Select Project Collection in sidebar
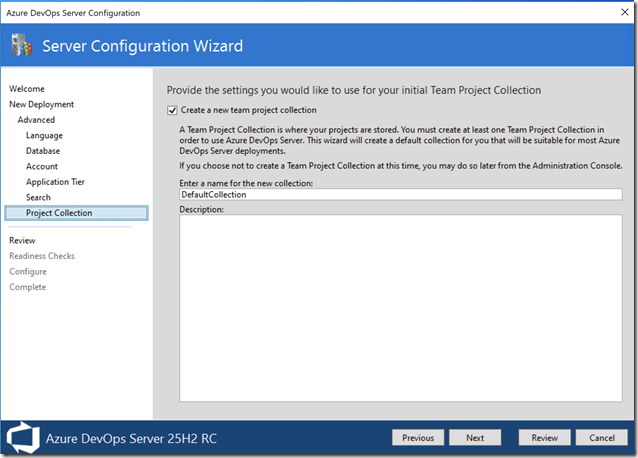This screenshot has width=638, height=458. [x=76, y=213]
